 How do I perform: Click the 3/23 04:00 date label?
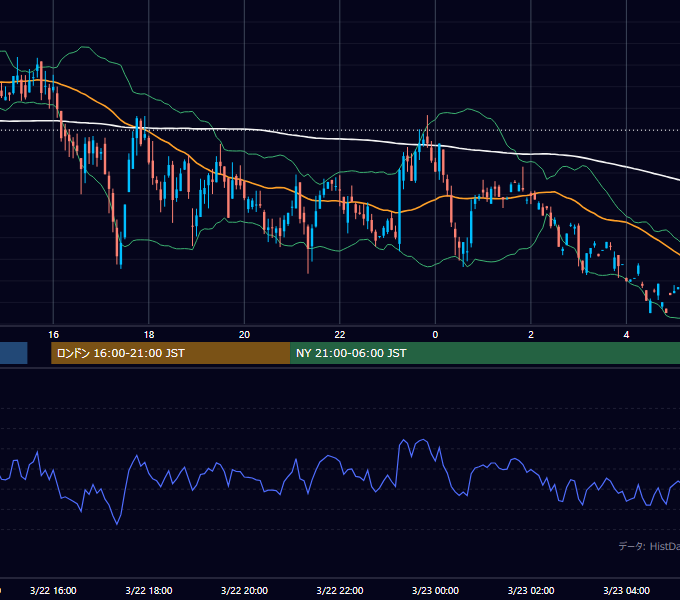pos(626,590)
